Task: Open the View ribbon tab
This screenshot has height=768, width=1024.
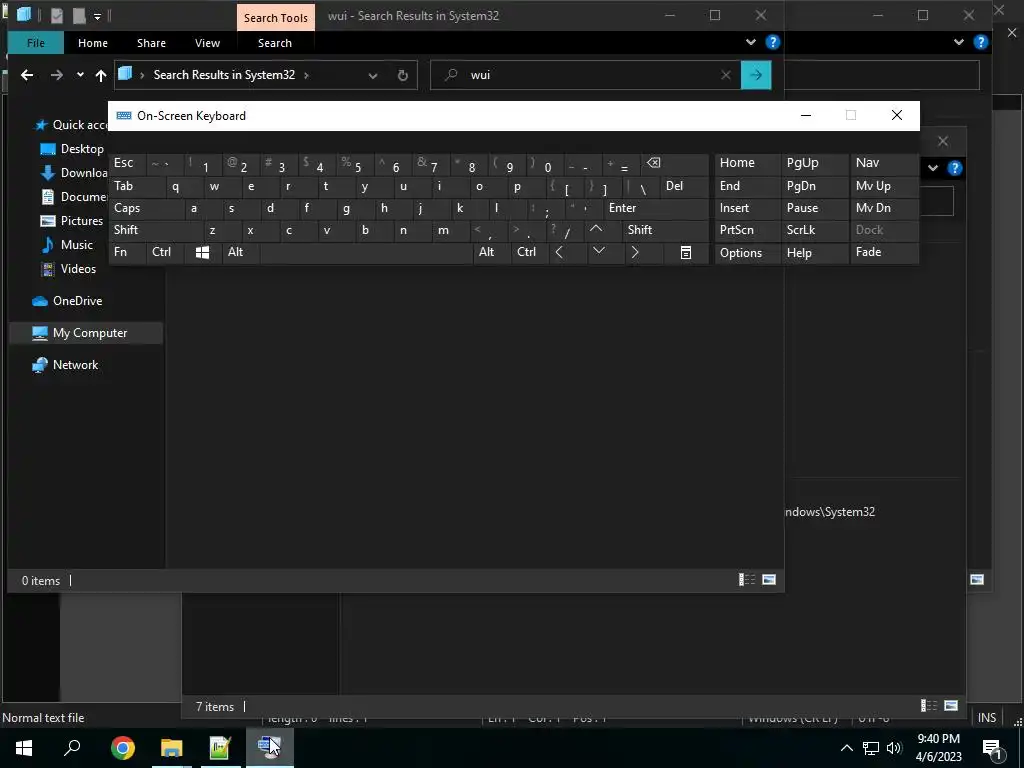Action: click(x=207, y=43)
